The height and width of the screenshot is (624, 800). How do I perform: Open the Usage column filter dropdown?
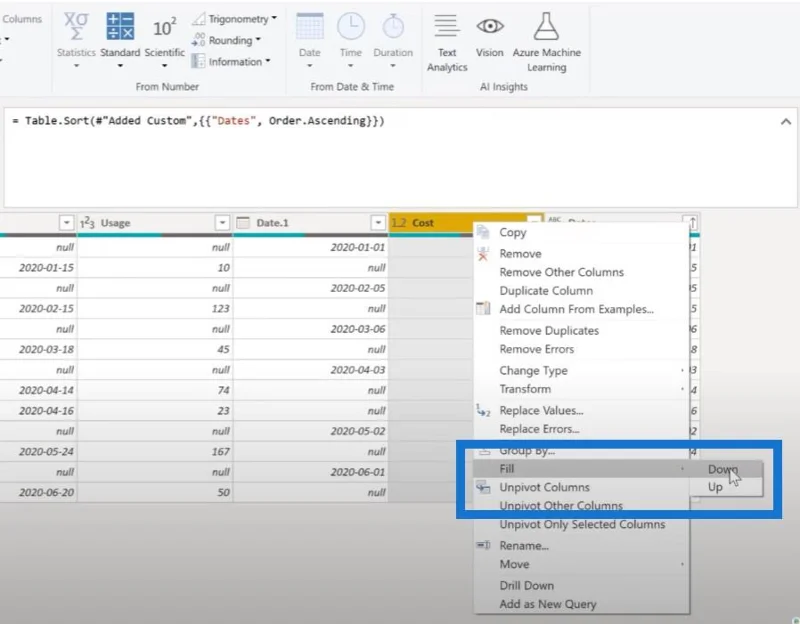tap(222, 223)
